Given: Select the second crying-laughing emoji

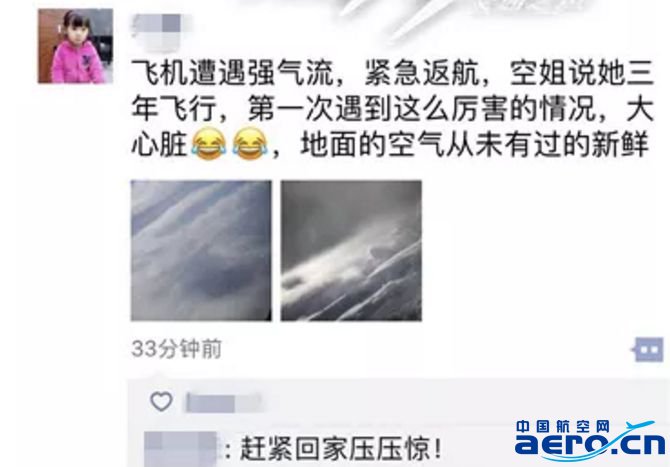Looking at the screenshot, I should 250,143.
